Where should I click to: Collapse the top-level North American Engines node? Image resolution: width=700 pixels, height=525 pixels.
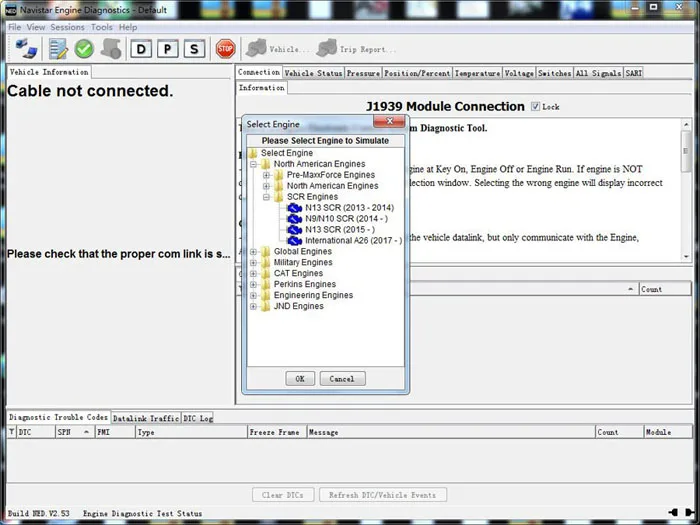click(x=254, y=164)
